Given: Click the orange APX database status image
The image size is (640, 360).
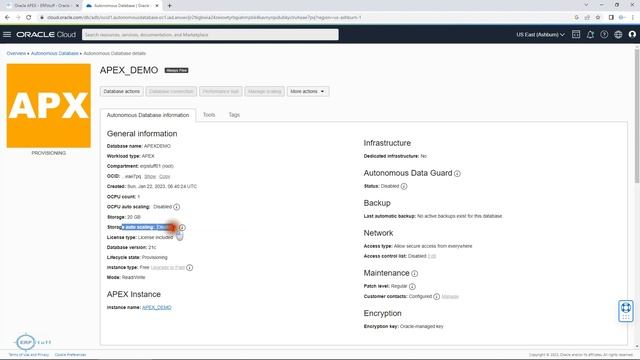Looking at the screenshot, I should pyautogui.click(x=49, y=106).
